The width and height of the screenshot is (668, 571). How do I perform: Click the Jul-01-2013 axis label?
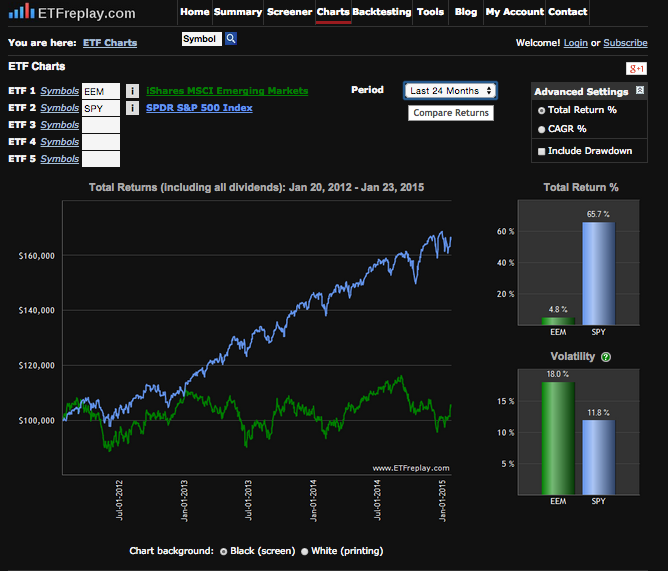248,500
